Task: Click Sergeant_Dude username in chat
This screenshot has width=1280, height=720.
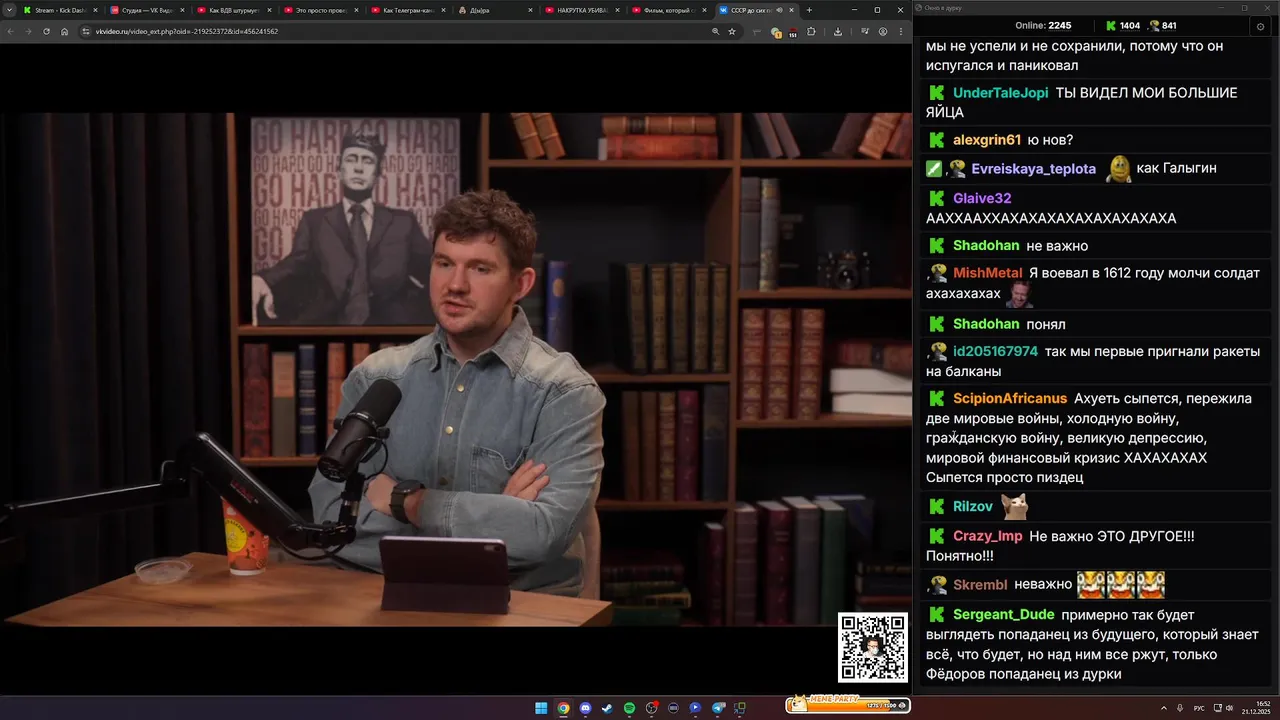Action: [1004, 615]
